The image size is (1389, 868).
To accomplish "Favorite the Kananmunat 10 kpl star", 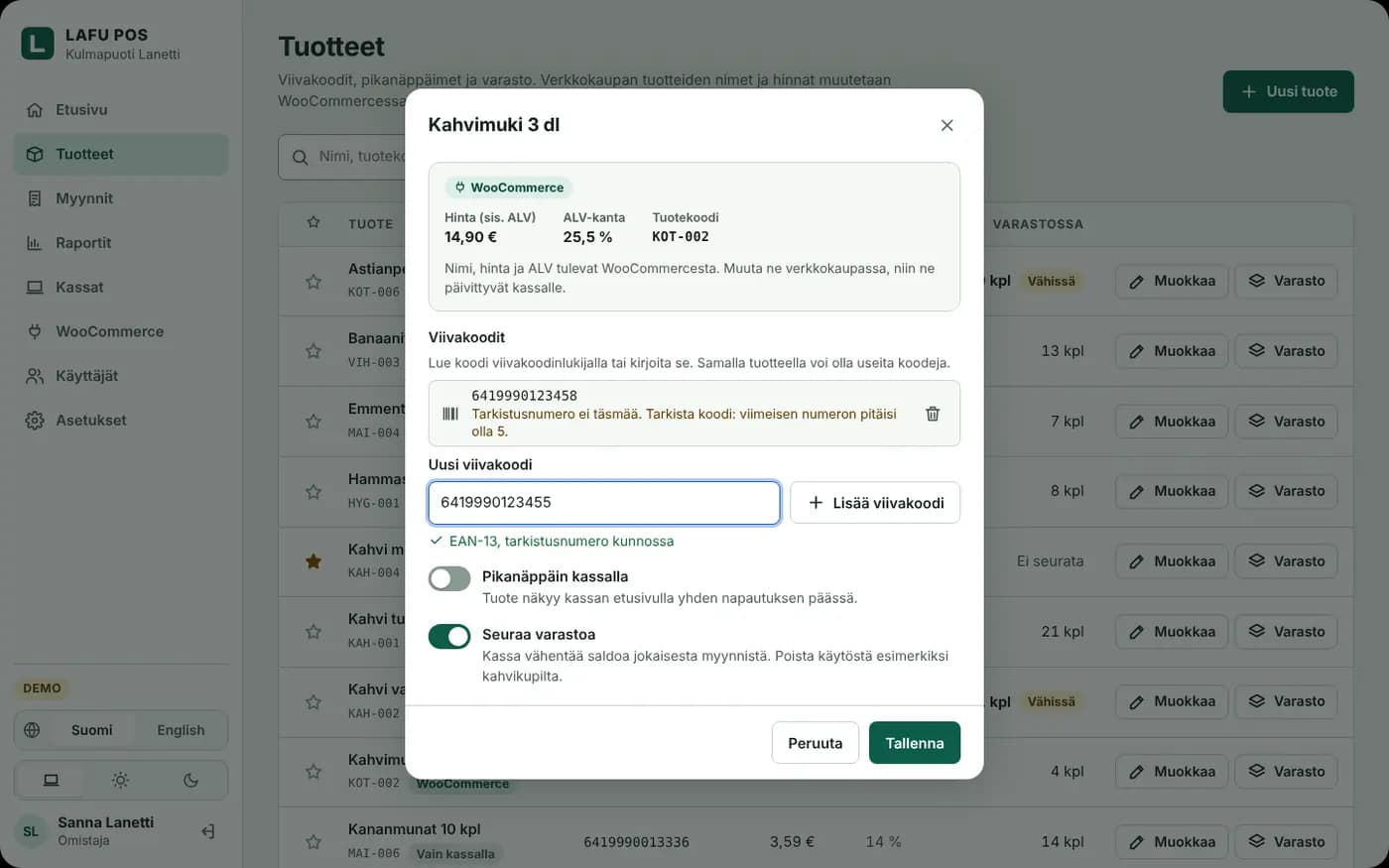I will click(x=314, y=842).
